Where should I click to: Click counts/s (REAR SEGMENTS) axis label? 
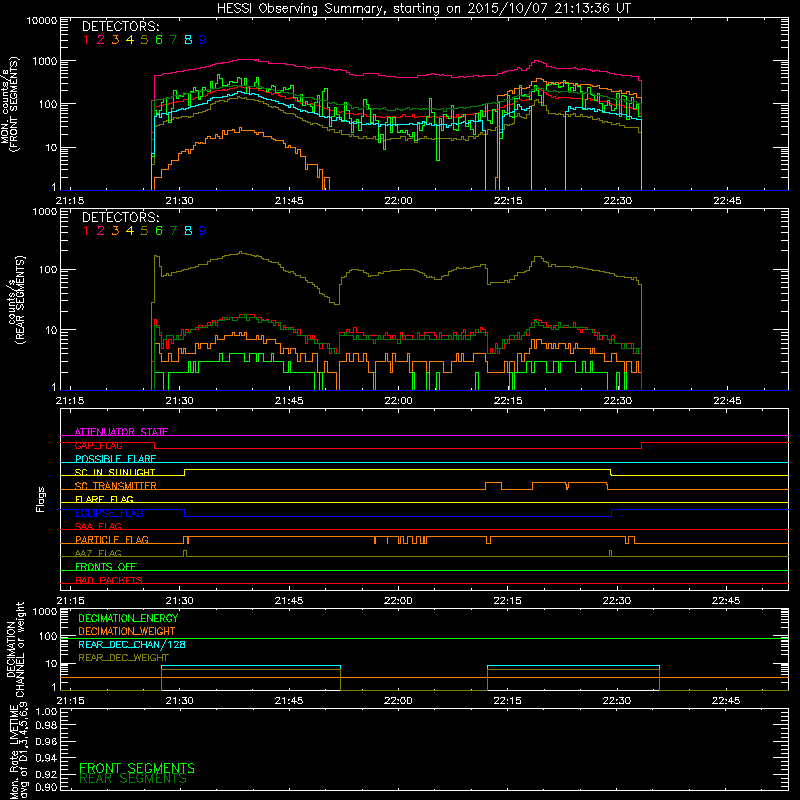coord(15,300)
